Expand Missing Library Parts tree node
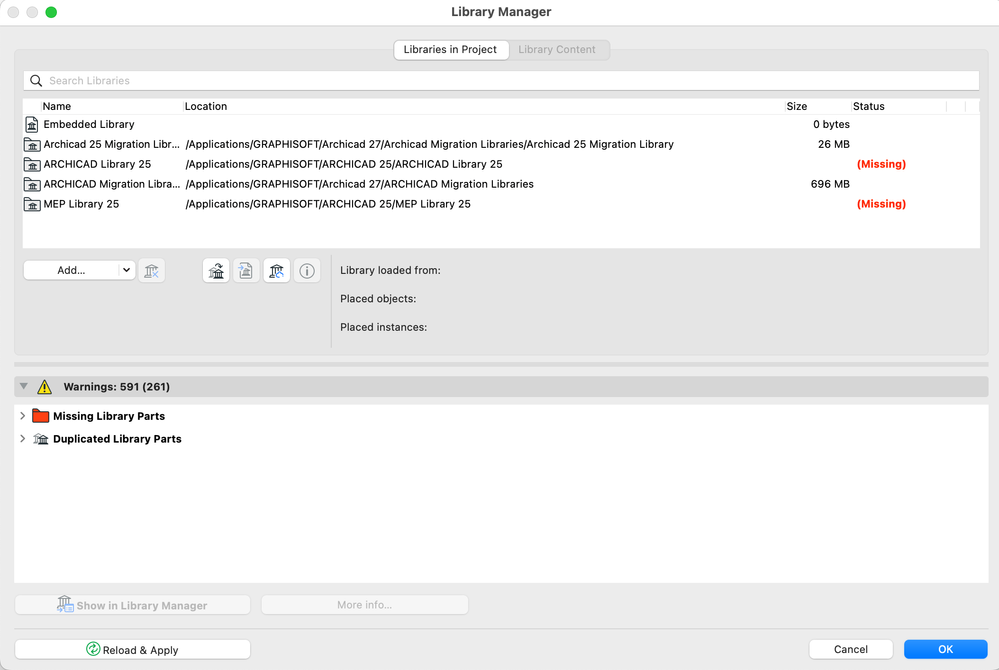 (22, 416)
